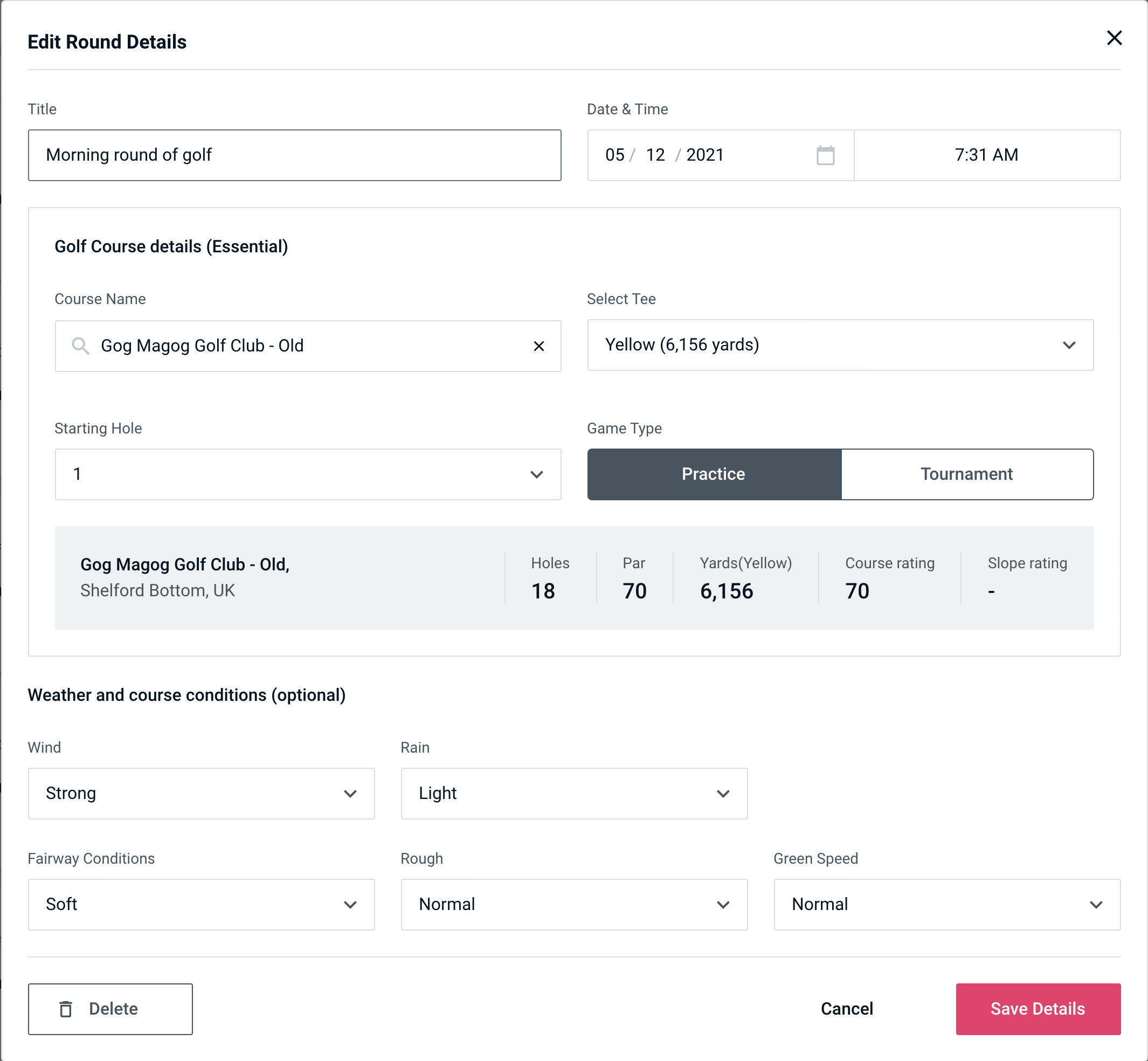
Task: Expand the Rough condition dropdown
Action: pos(724,904)
